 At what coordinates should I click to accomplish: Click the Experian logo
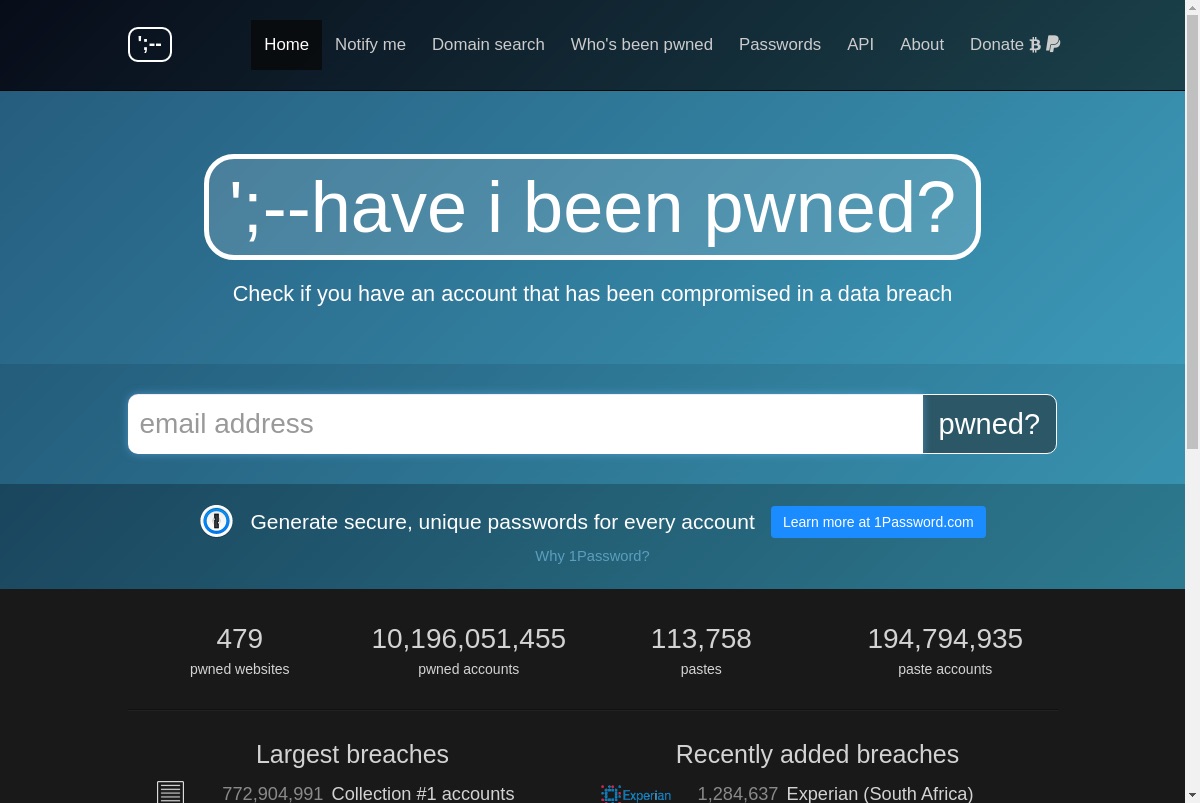point(636,794)
